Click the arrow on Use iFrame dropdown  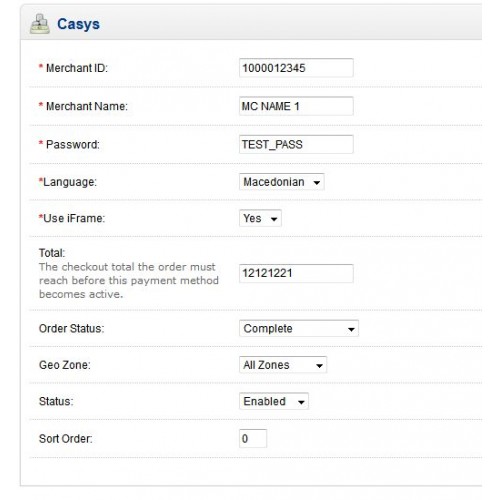pos(274,219)
